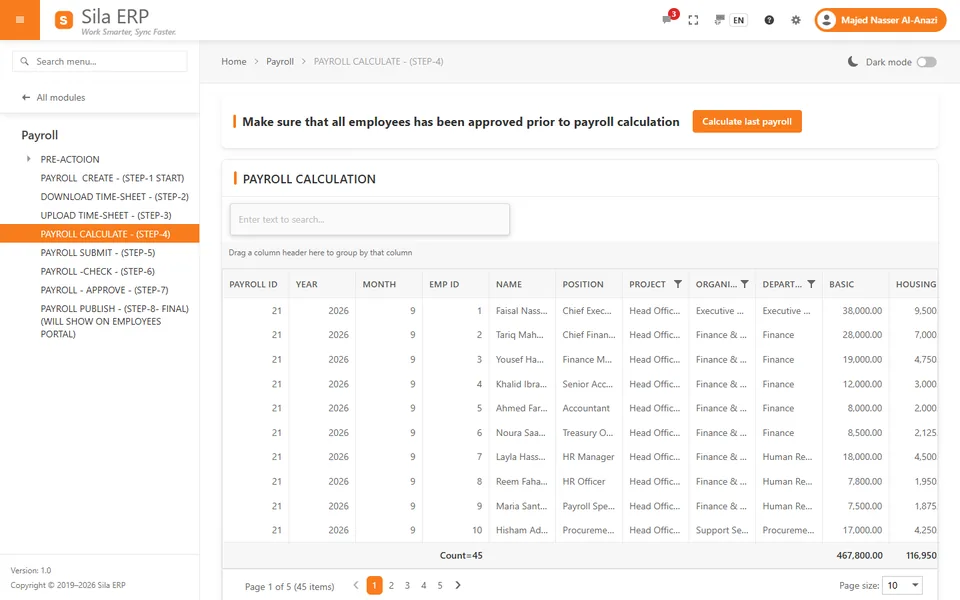Open the DEPART... column filter icon
The image size is (960, 600).
(x=811, y=284)
